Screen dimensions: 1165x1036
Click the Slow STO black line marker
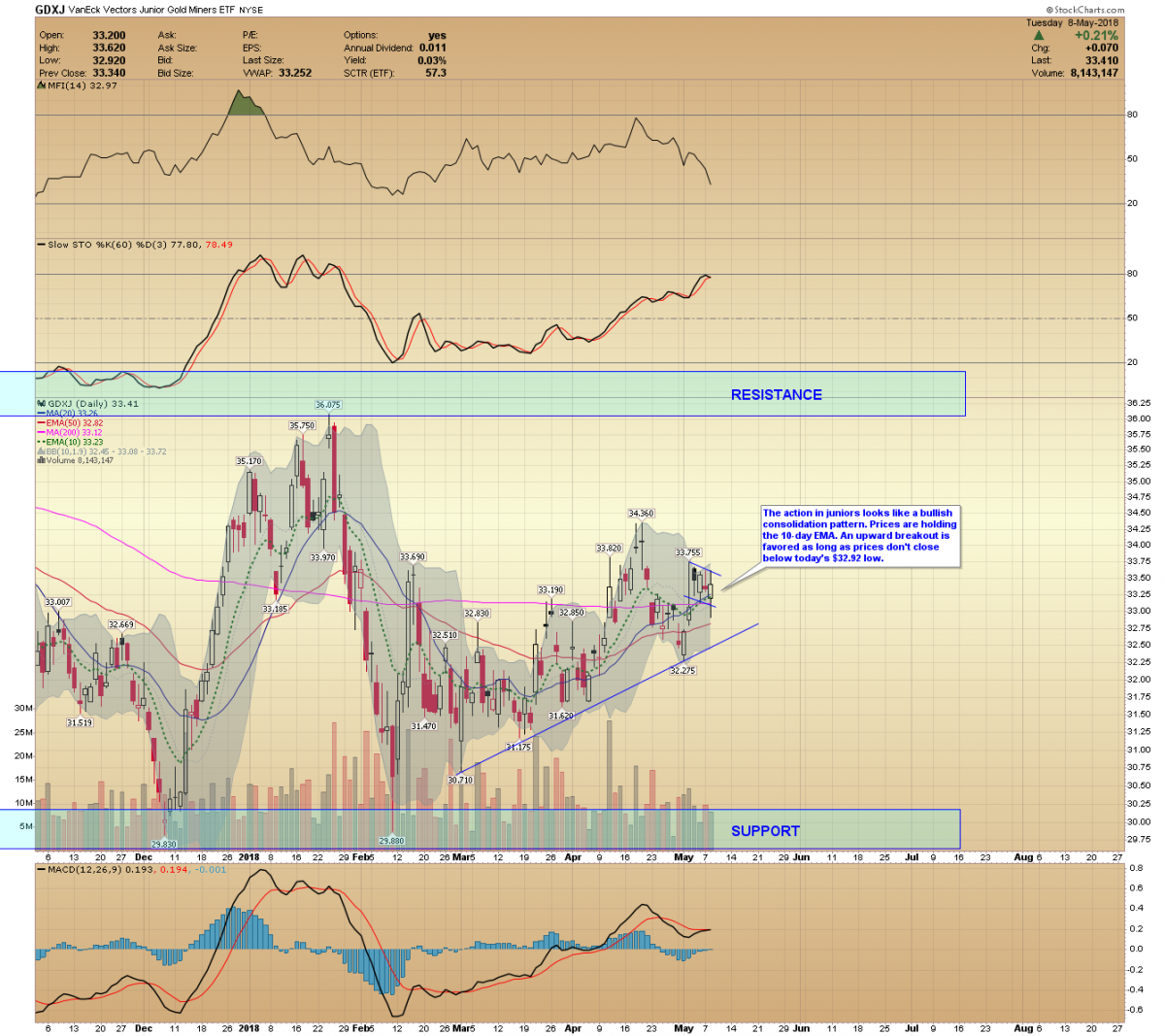coord(41,245)
